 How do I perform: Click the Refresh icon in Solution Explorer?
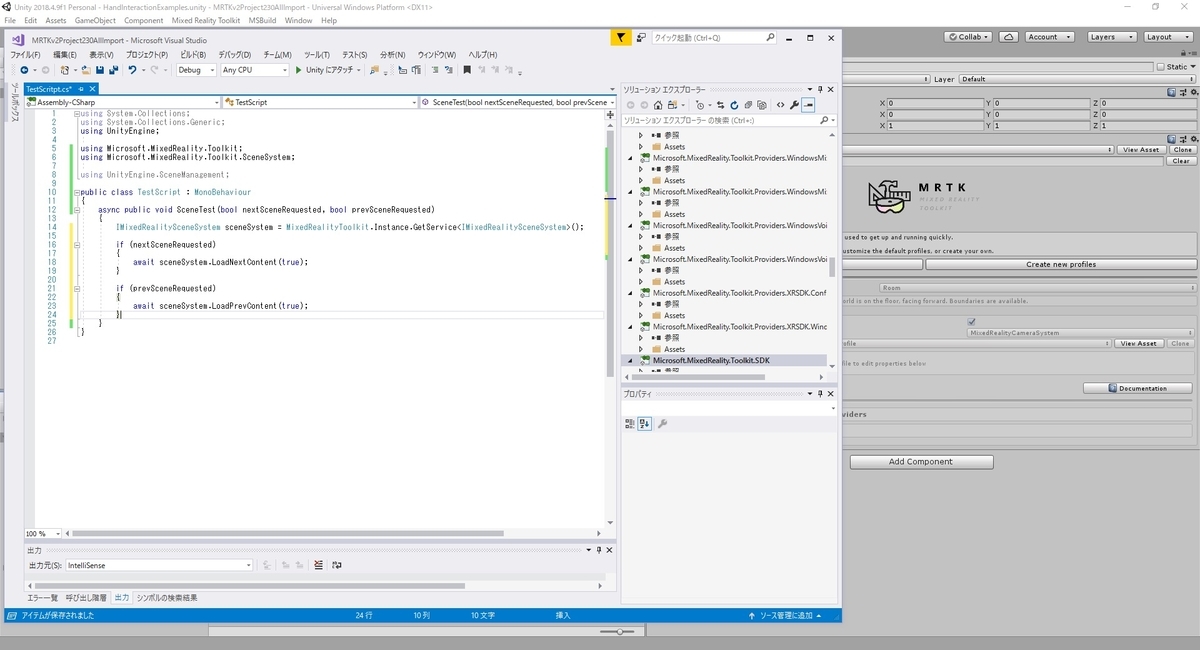pyautogui.click(x=734, y=105)
